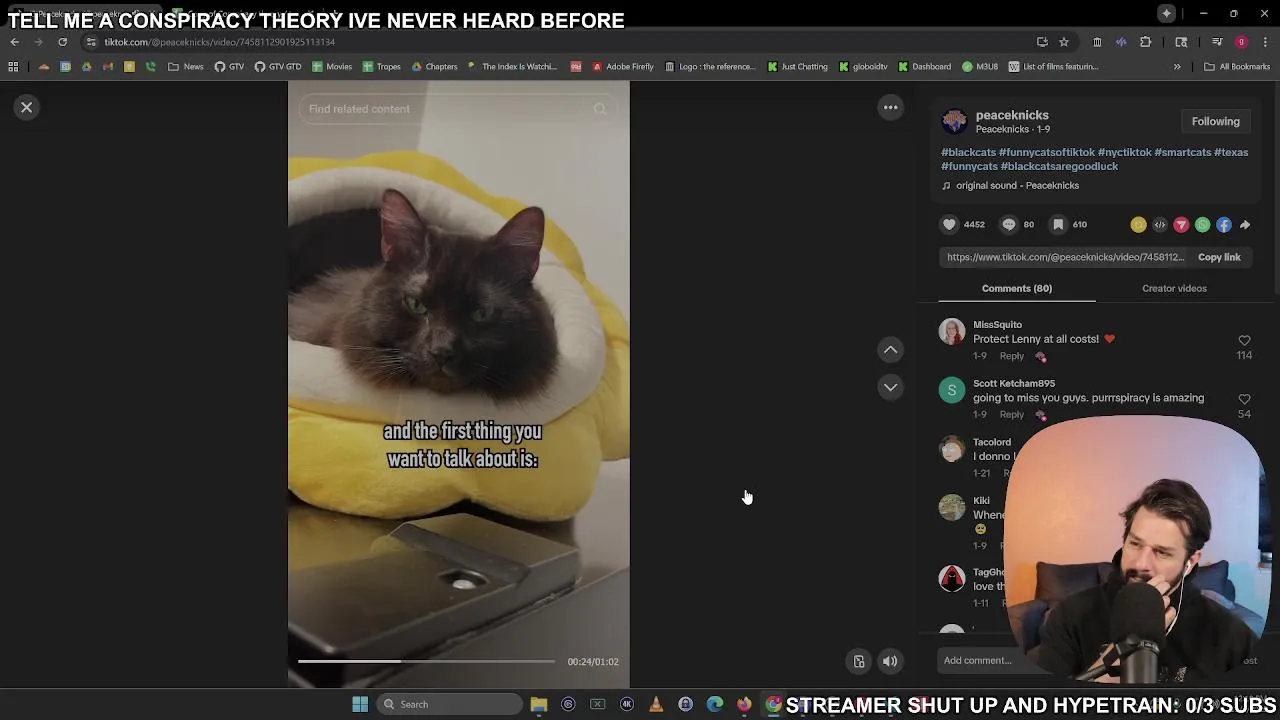Click the Following button
Viewport: 1280px width, 720px height.
click(x=1215, y=121)
